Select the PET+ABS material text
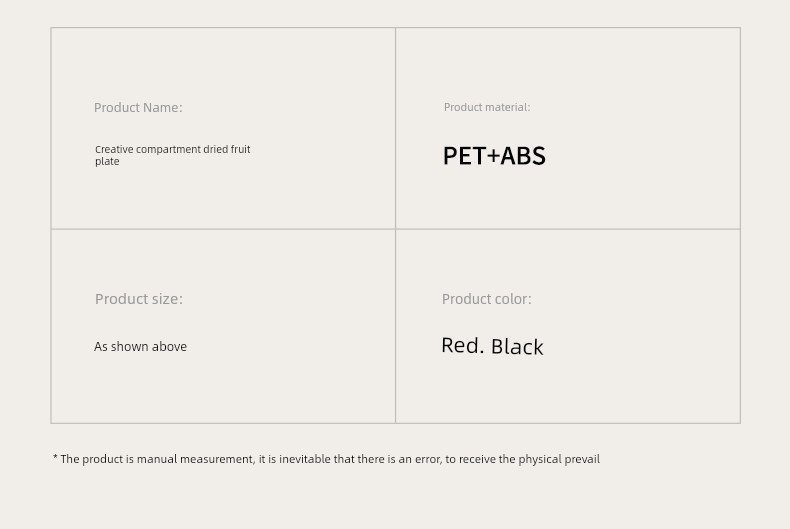The height and width of the screenshot is (529, 790). coord(494,156)
